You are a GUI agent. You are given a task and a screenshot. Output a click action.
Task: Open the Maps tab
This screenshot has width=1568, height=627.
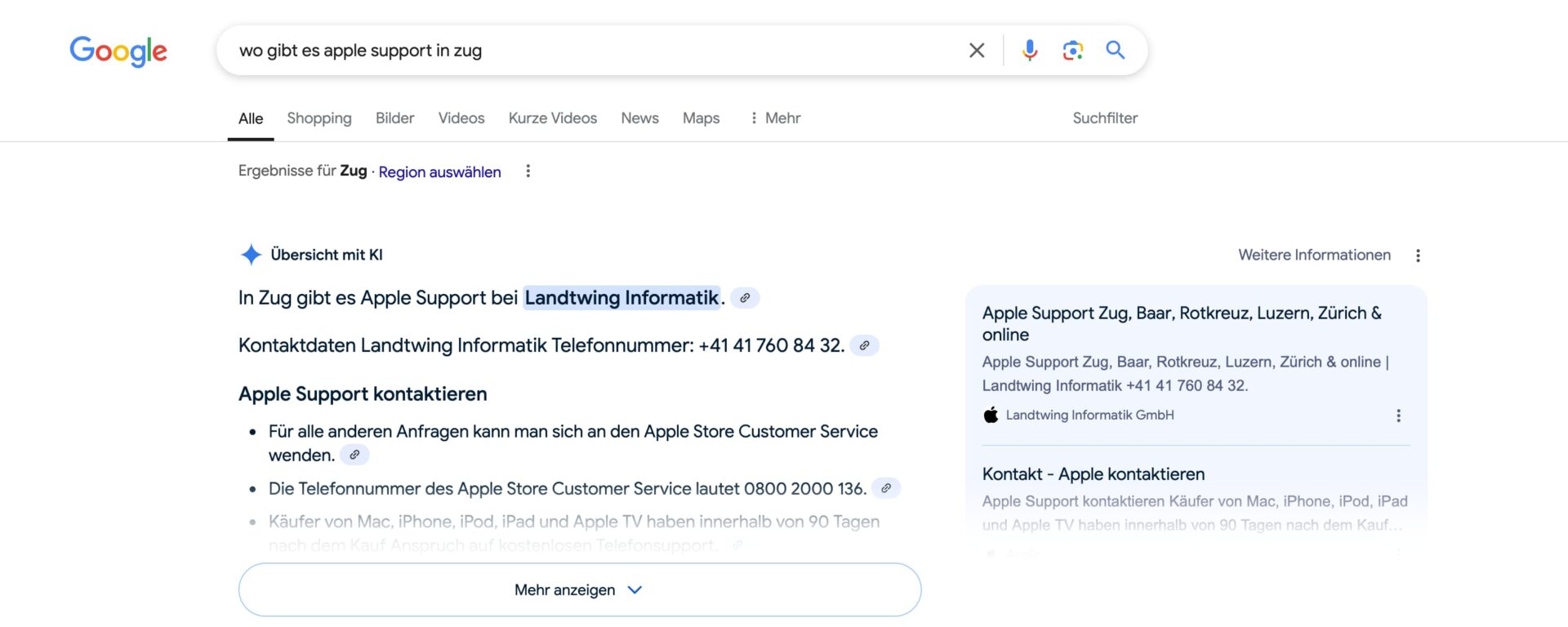[701, 118]
